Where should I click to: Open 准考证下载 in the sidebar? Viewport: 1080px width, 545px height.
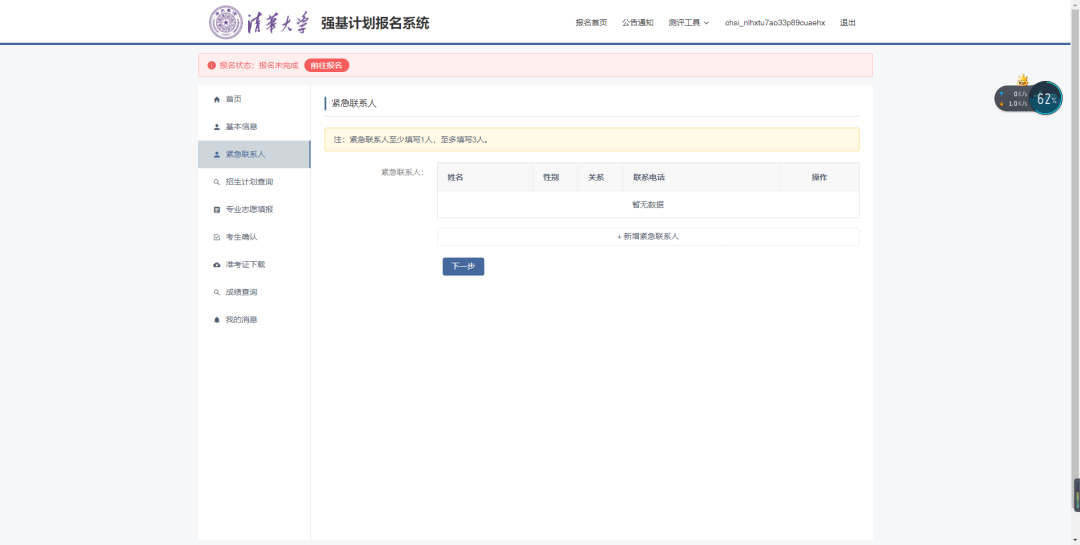coord(254,265)
